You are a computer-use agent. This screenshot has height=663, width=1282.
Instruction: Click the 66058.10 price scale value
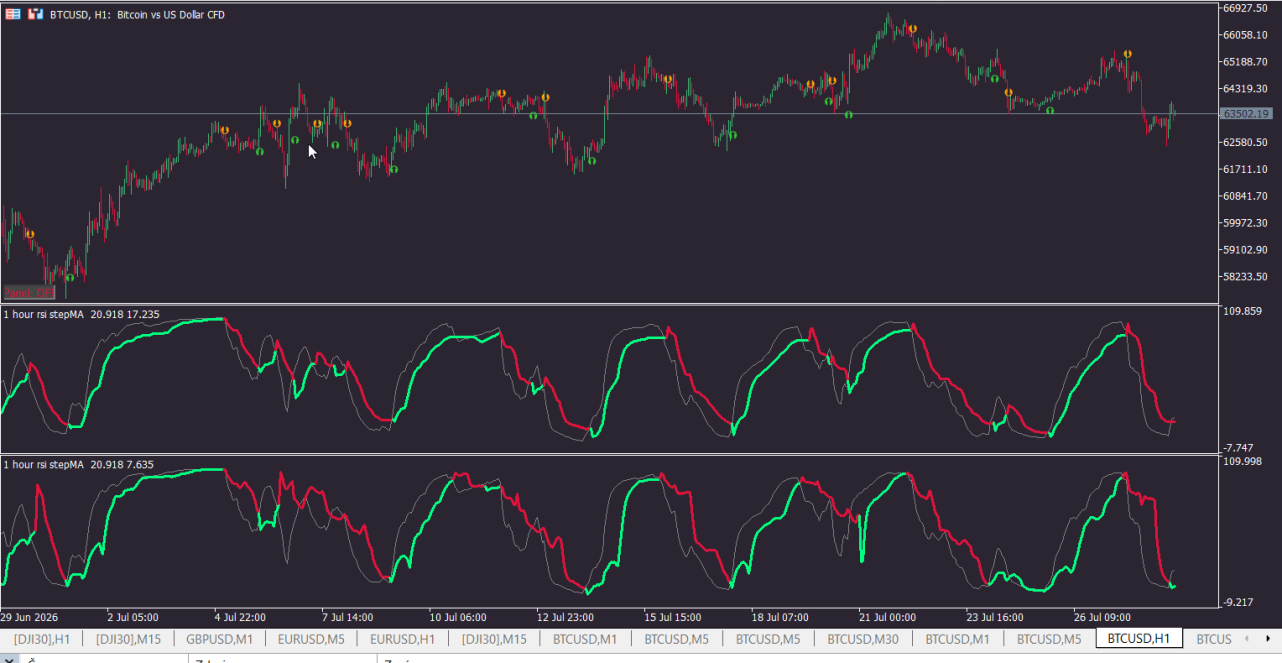point(1245,35)
